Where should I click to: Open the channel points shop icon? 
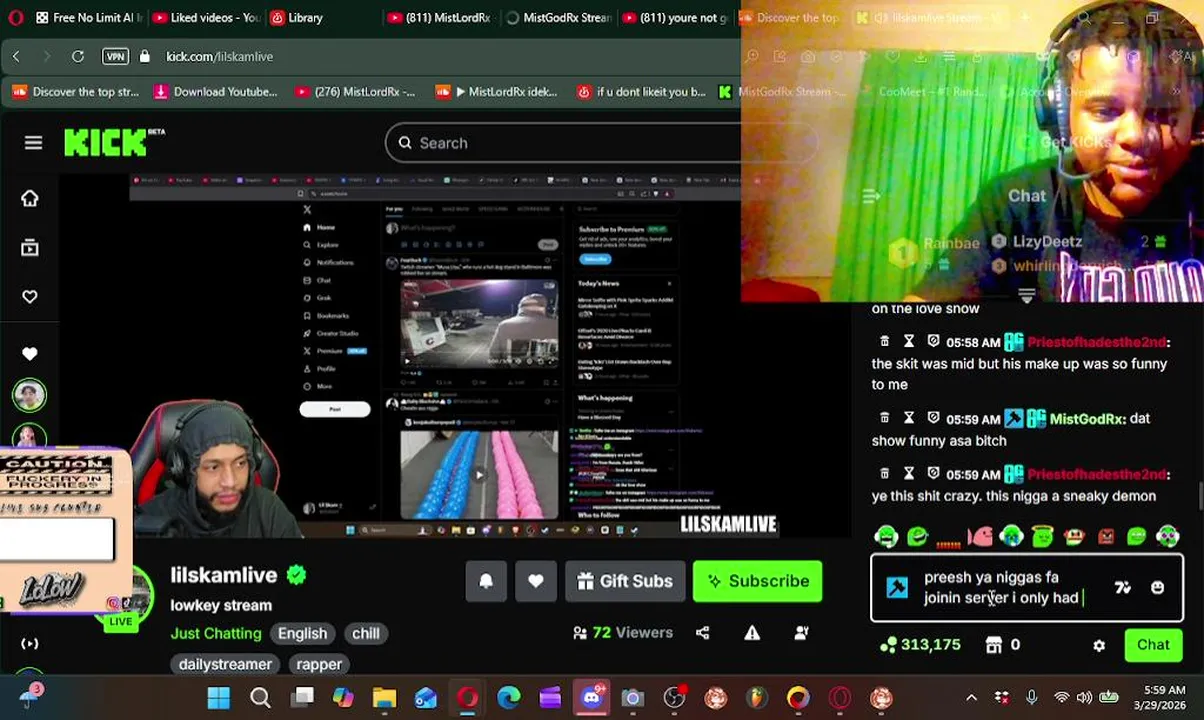point(994,646)
